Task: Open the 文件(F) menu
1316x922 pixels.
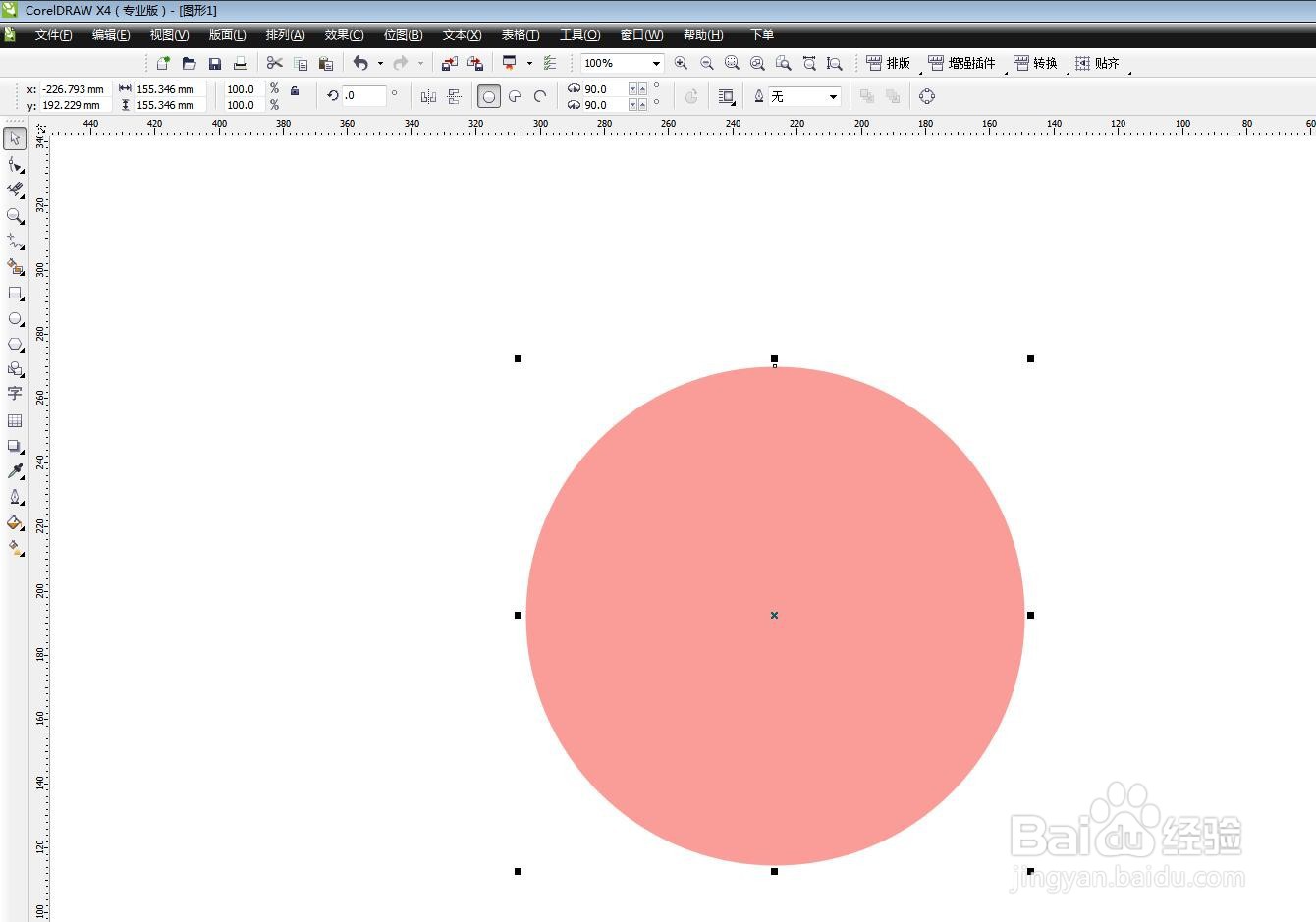Action: coord(53,35)
